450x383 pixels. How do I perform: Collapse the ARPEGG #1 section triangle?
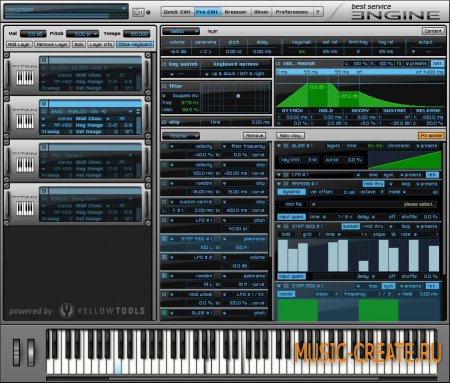(279, 184)
